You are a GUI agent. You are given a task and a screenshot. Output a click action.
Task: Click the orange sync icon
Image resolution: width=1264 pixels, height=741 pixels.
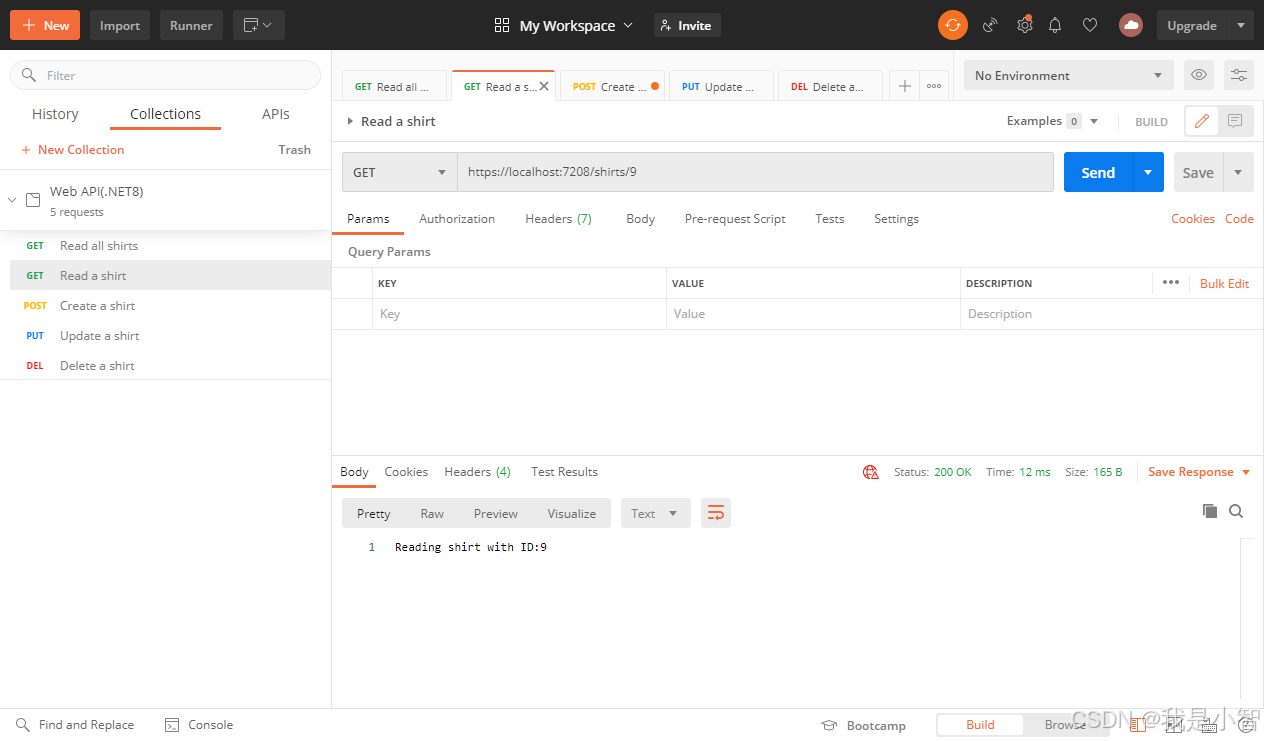(952, 25)
